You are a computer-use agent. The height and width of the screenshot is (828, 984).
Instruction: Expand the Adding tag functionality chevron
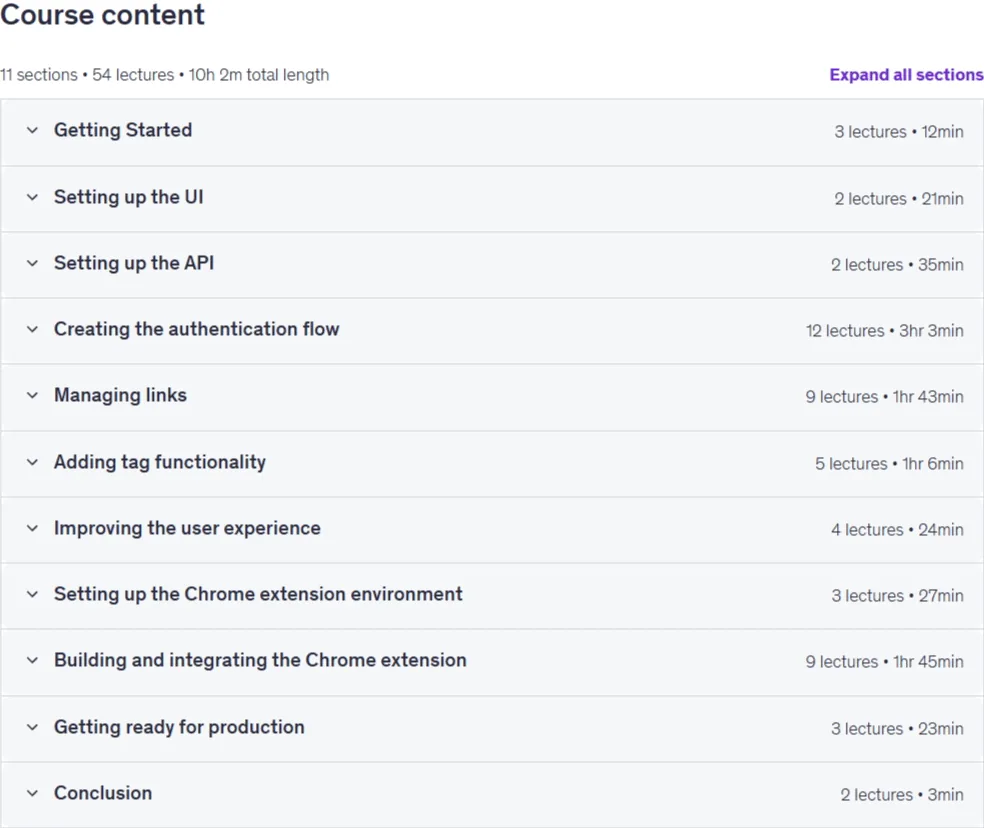click(32, 462)
